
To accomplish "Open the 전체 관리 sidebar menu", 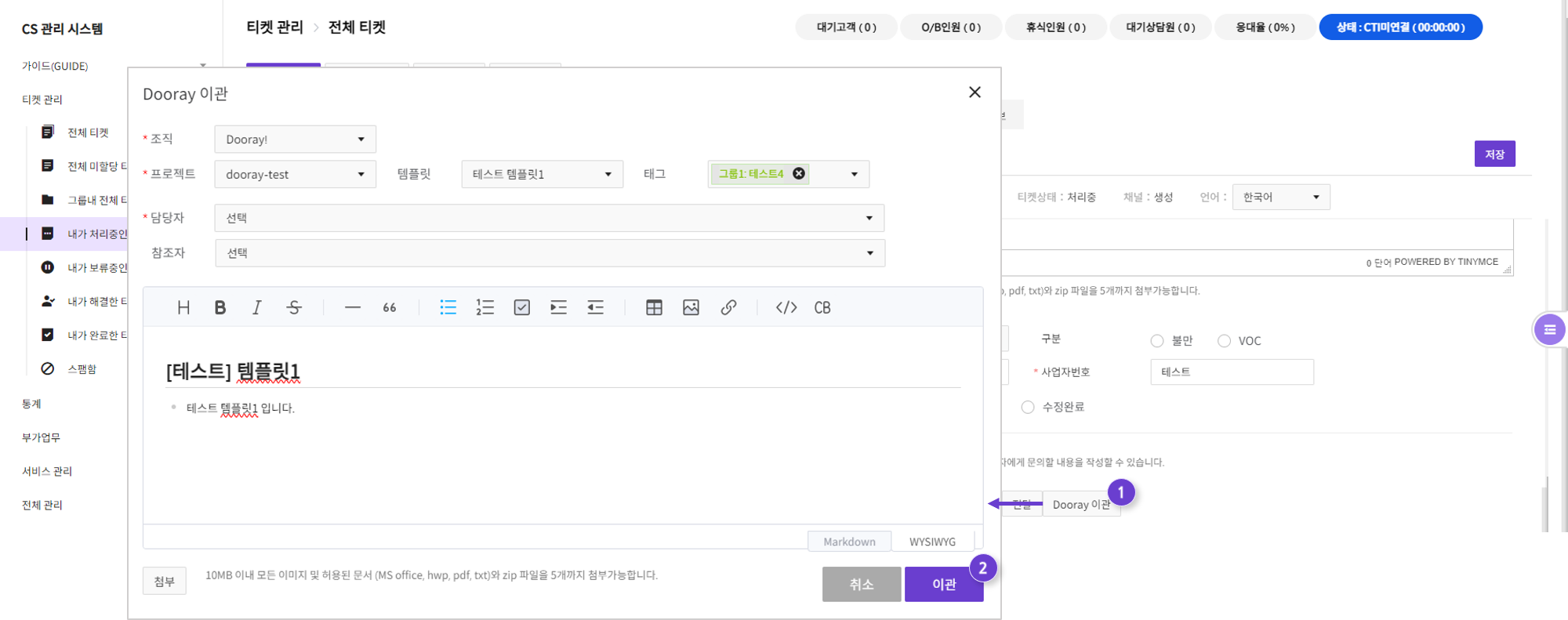I will click(x=42, y=505).
